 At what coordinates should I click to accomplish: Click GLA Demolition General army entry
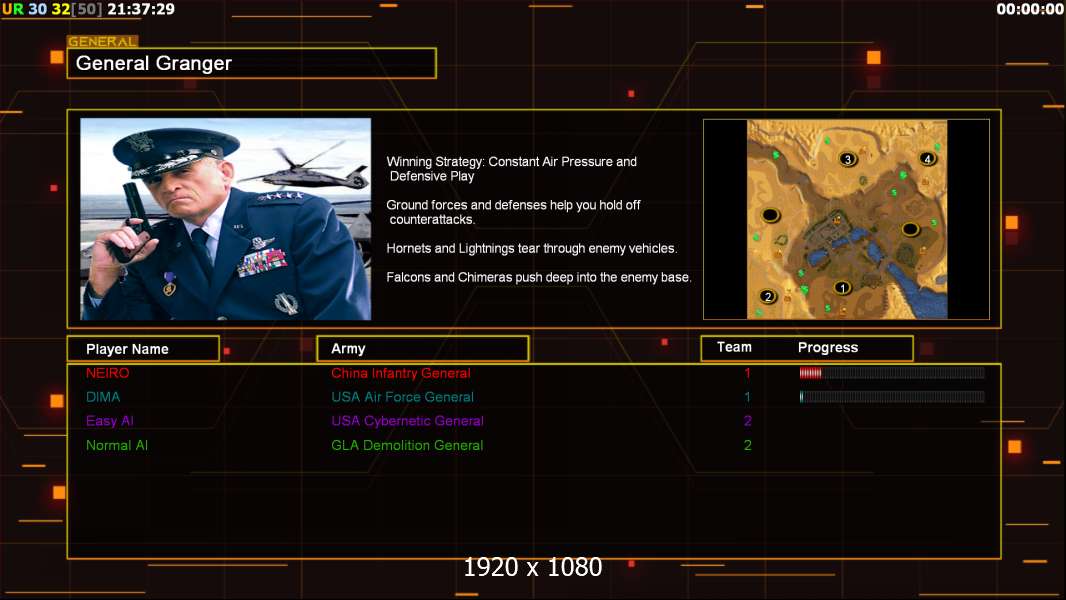[407, 445]
